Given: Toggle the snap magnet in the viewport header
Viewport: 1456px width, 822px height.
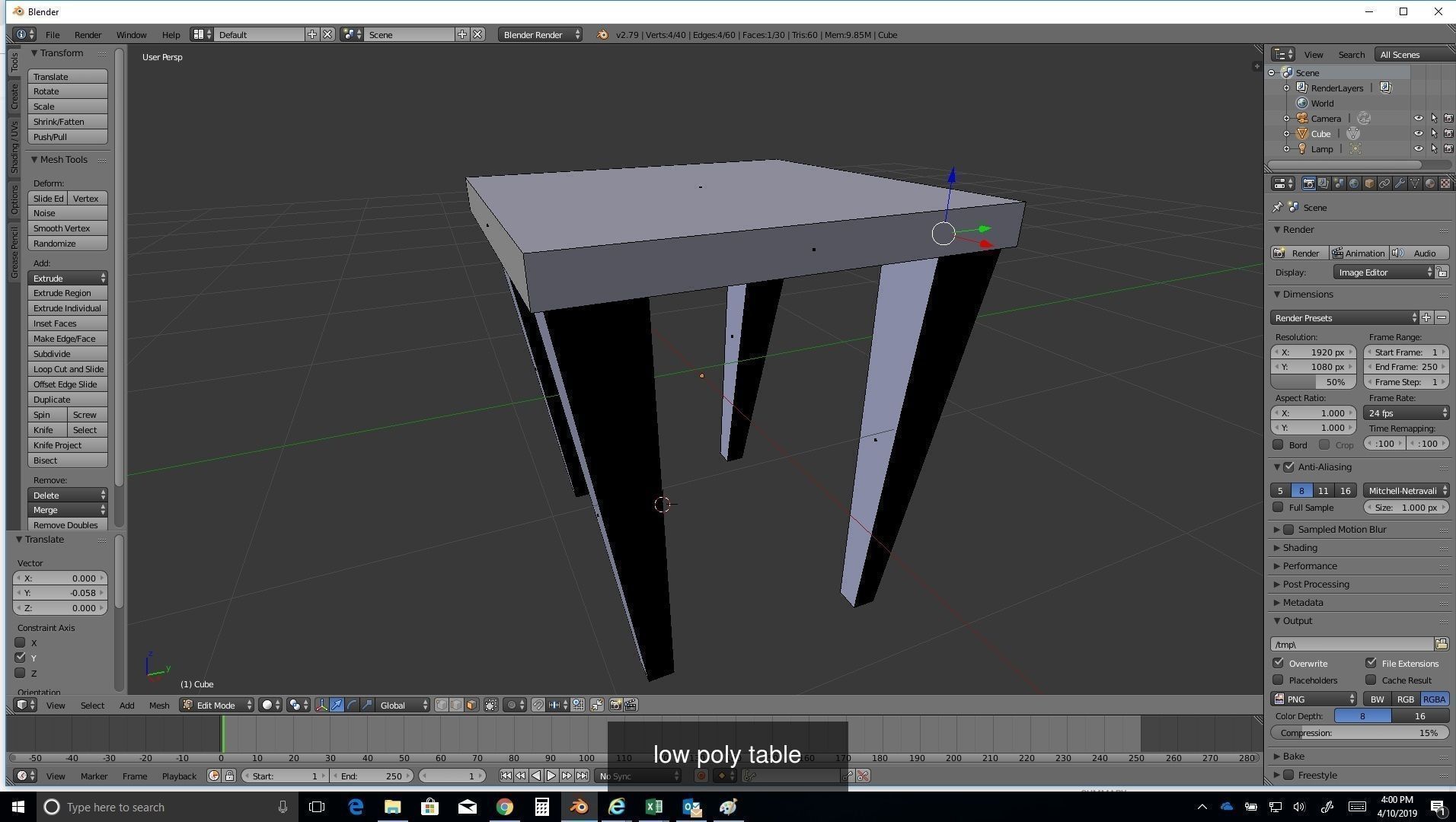Looking at the screenshot, I should point(538,706).
